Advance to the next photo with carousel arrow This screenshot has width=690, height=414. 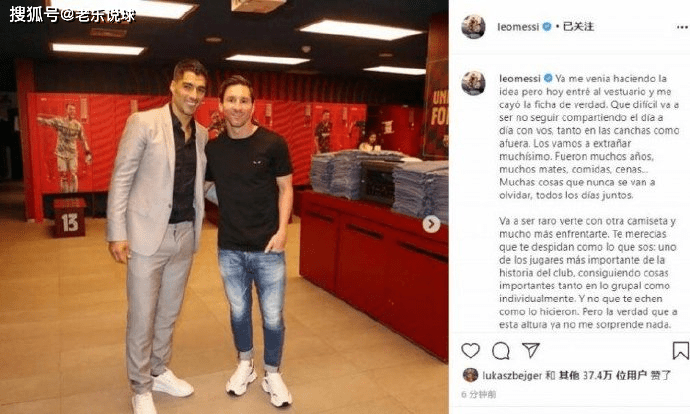[431, 224]
